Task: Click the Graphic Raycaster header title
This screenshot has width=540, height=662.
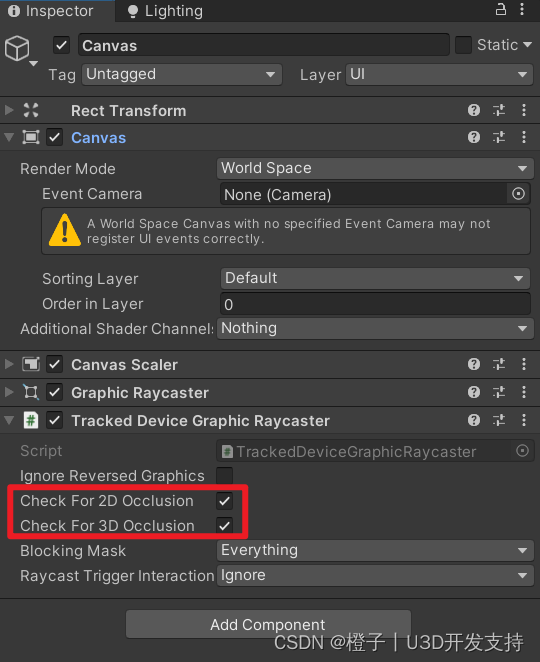Action: point(140,393)
